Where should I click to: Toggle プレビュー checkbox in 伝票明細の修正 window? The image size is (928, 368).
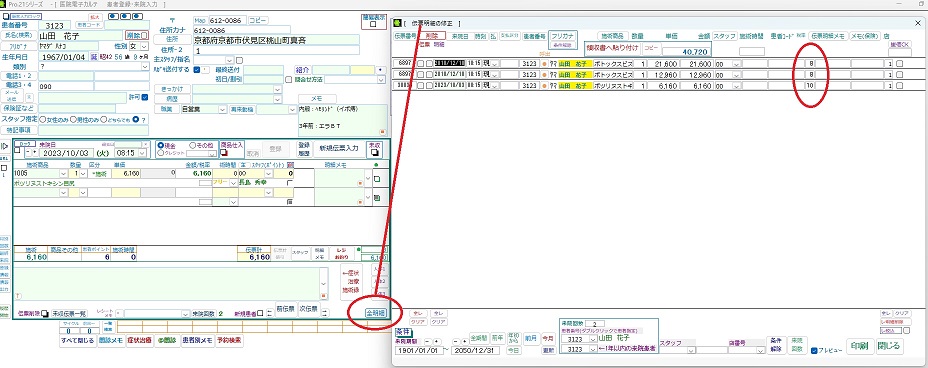click(x=814, y=350)
